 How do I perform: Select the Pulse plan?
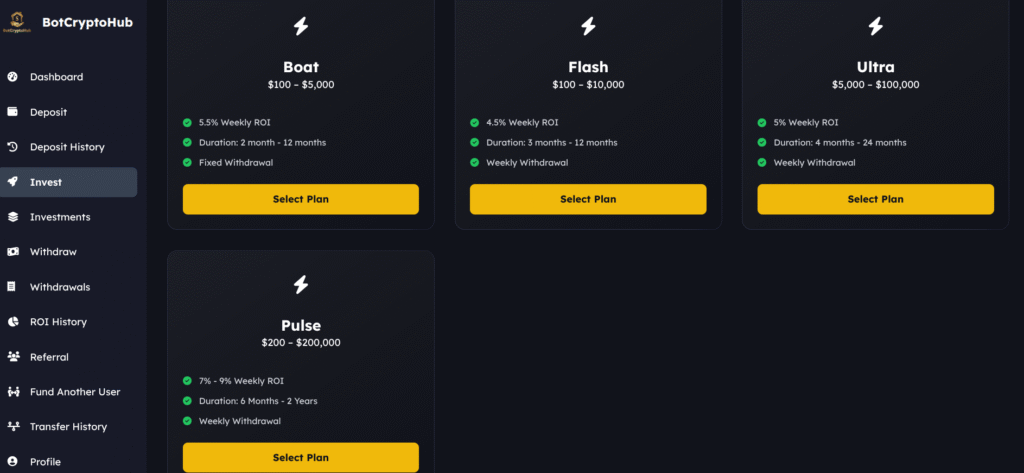pyautogui.click(x=300, y=457)
